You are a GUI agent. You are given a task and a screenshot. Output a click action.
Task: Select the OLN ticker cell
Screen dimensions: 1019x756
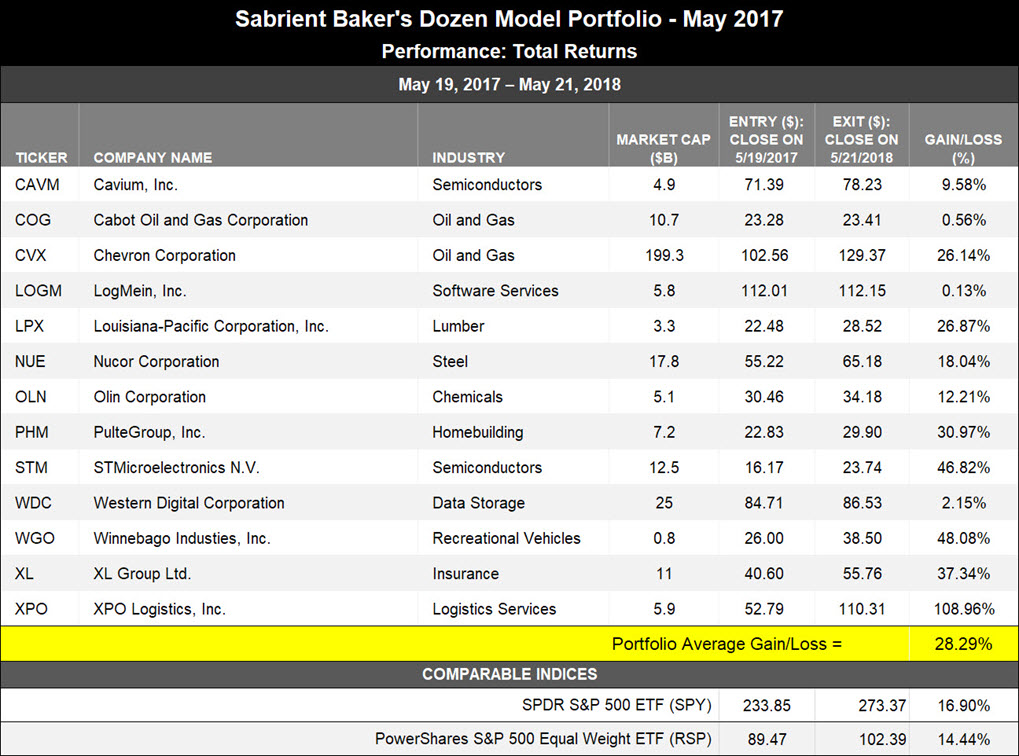point(31,397)
